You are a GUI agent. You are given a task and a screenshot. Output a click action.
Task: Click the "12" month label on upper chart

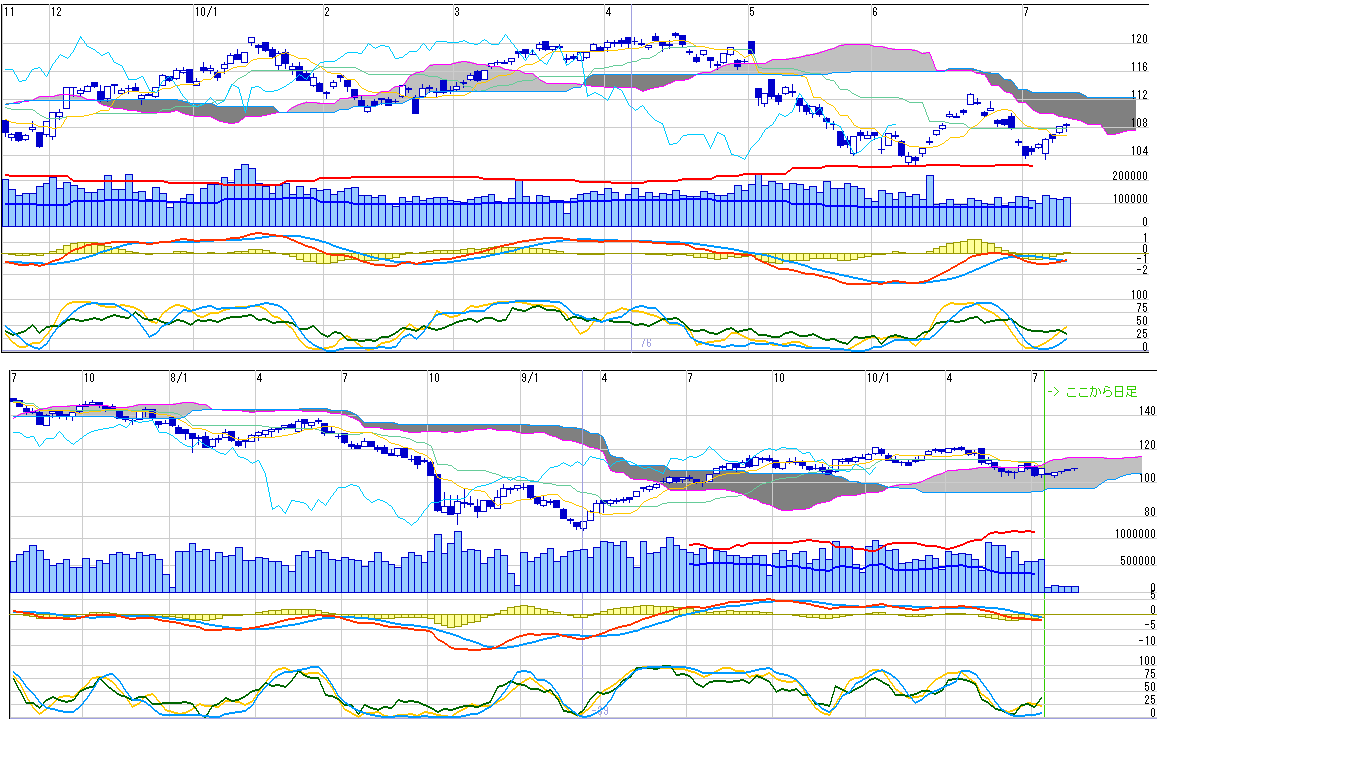pos(56,12)
